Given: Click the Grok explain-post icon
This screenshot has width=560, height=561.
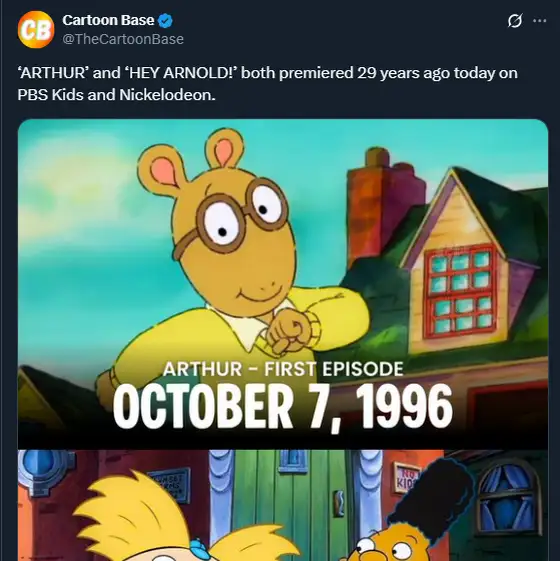Looking at the screenshot, I should point(515,21).
